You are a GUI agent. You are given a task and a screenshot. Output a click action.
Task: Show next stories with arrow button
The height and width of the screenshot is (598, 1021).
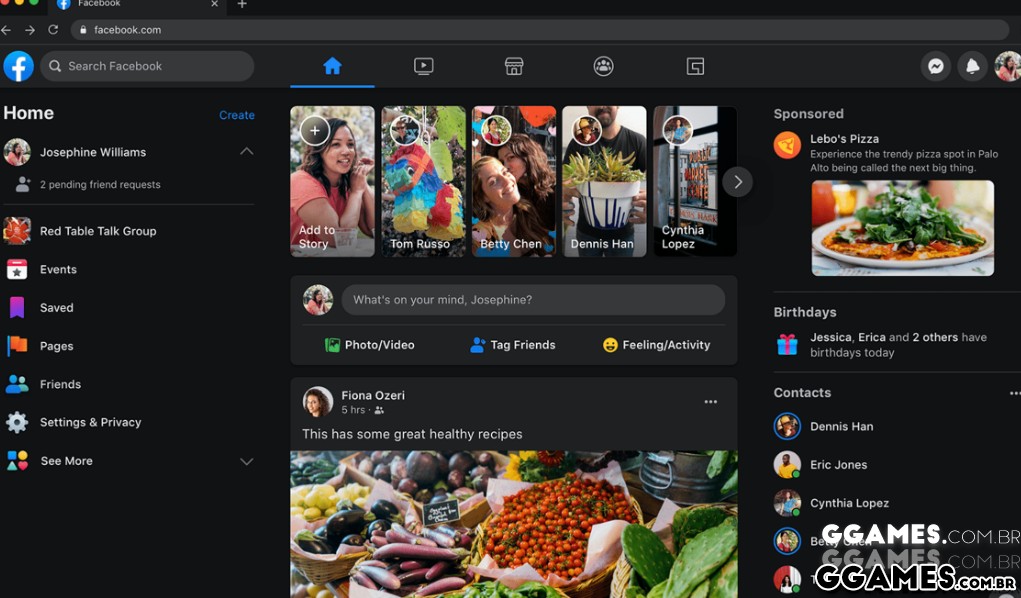click(x=737, y=182)
